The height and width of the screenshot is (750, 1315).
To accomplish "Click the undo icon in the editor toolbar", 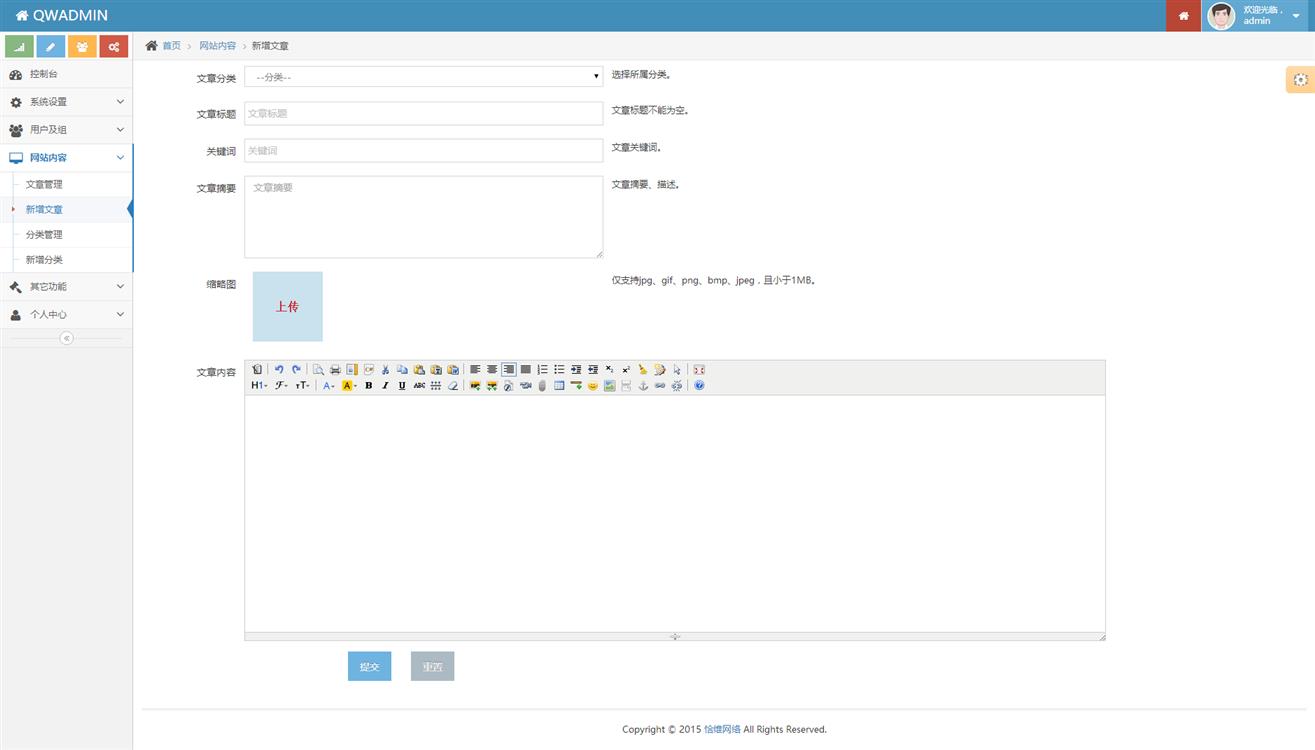I will tap(279, 369).
